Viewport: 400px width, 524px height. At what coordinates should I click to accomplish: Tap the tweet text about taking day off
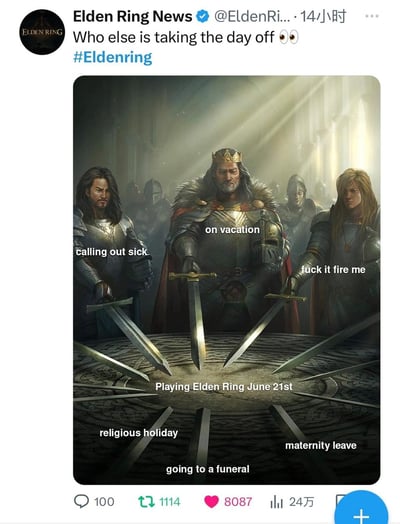(x=174, y=37)
